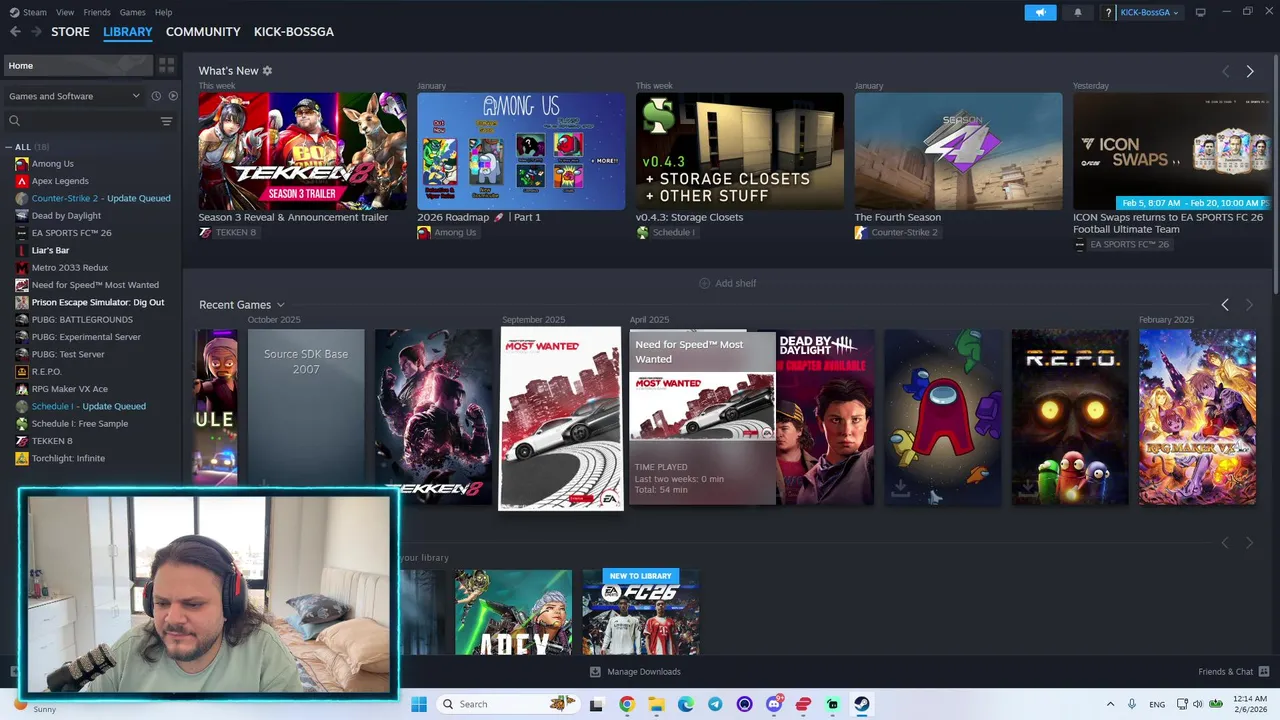The height and width of the screenshot is (720, 1280).
Task: Open the Dead by Daylight recent game cover
Action: click(x=825, y=417)
